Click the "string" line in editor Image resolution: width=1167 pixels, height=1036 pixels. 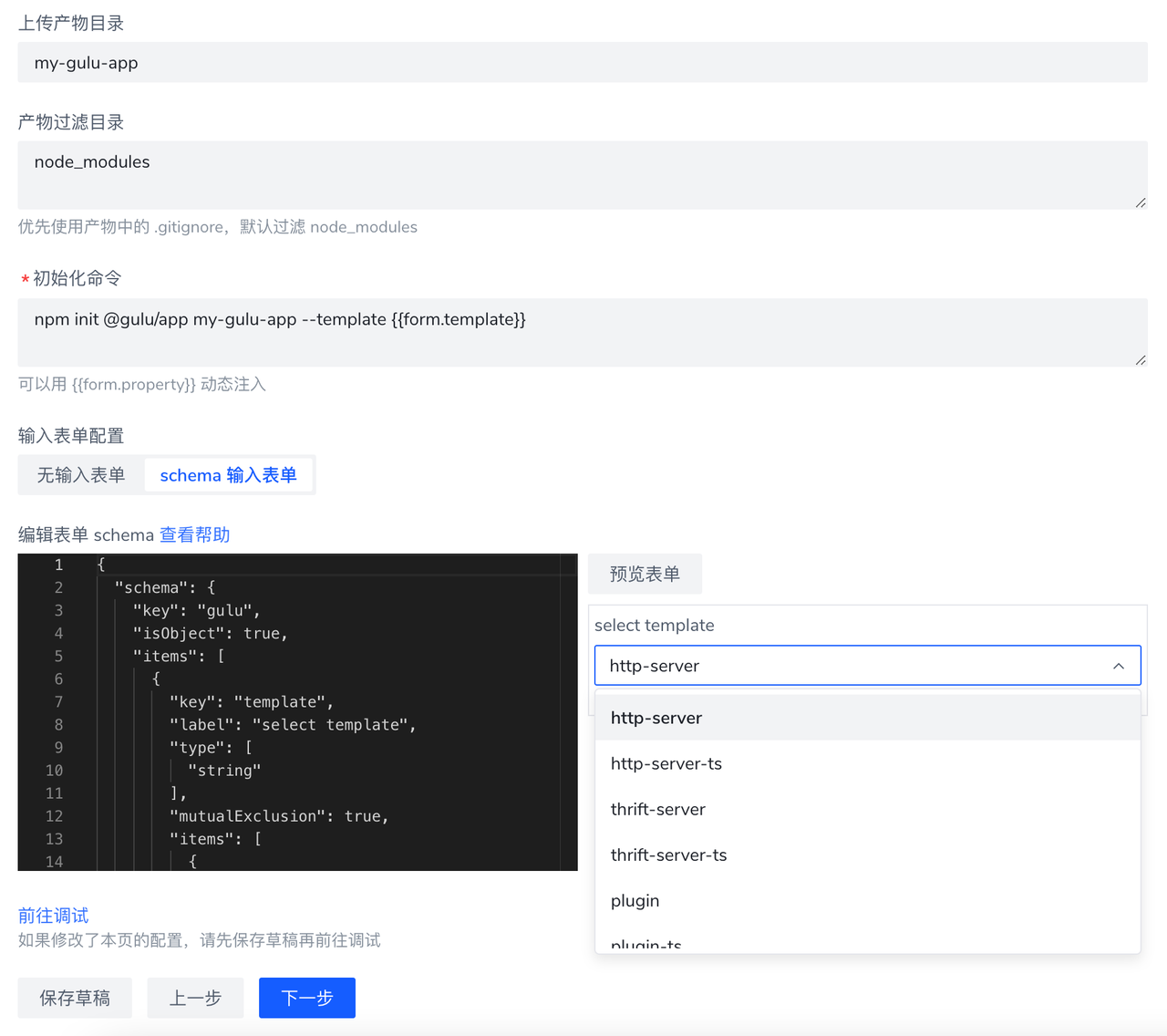[x=224, y=770]
